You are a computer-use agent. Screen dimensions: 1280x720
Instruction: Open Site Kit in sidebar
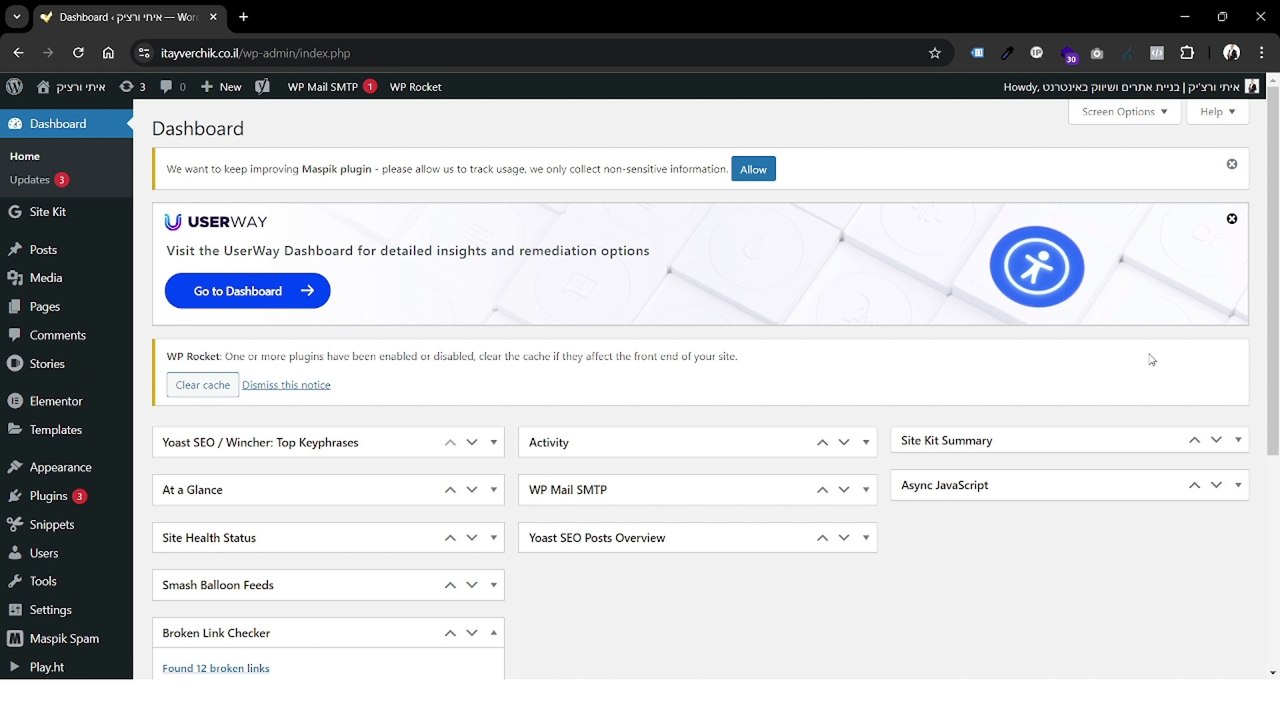(x=66, y=212)
